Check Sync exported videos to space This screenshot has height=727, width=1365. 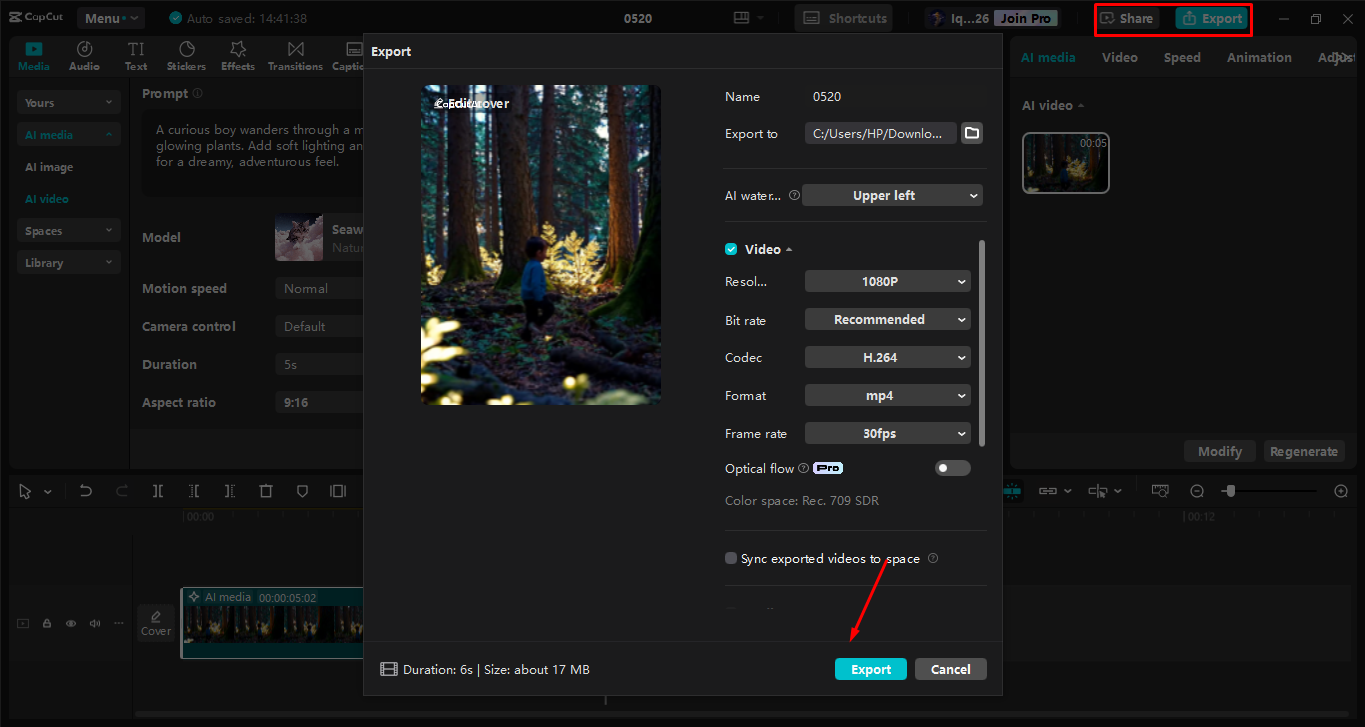tap(730, 558)
